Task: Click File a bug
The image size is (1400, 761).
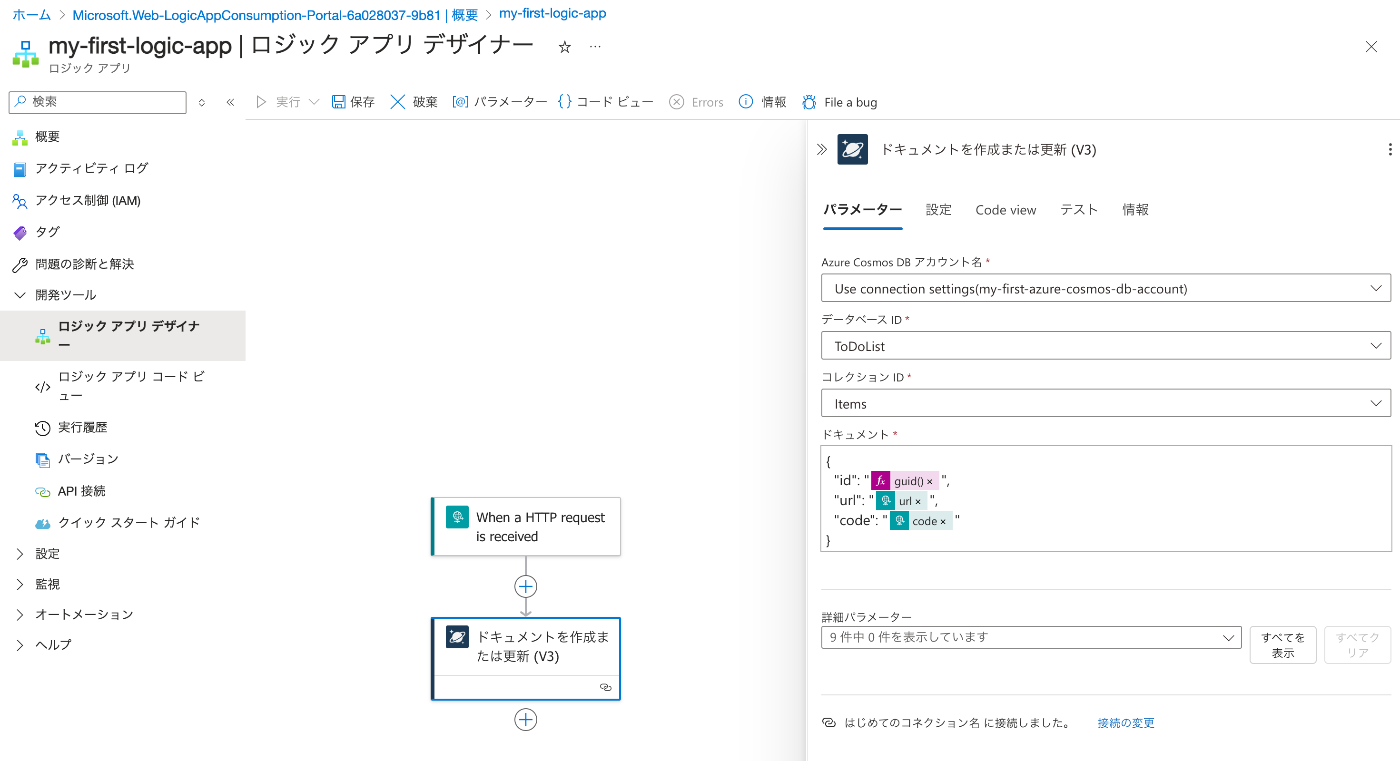Action: [839, 102]
